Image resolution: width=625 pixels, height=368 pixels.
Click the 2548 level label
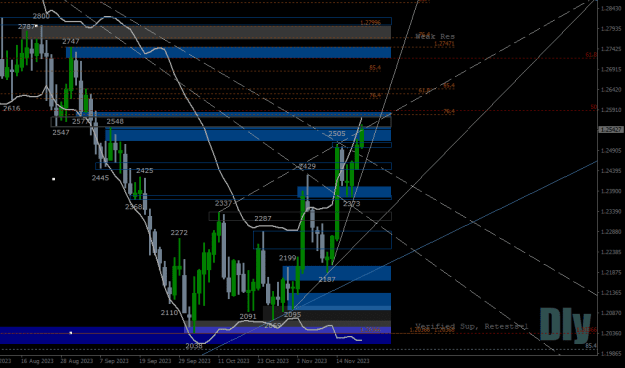tap(115, 121)
